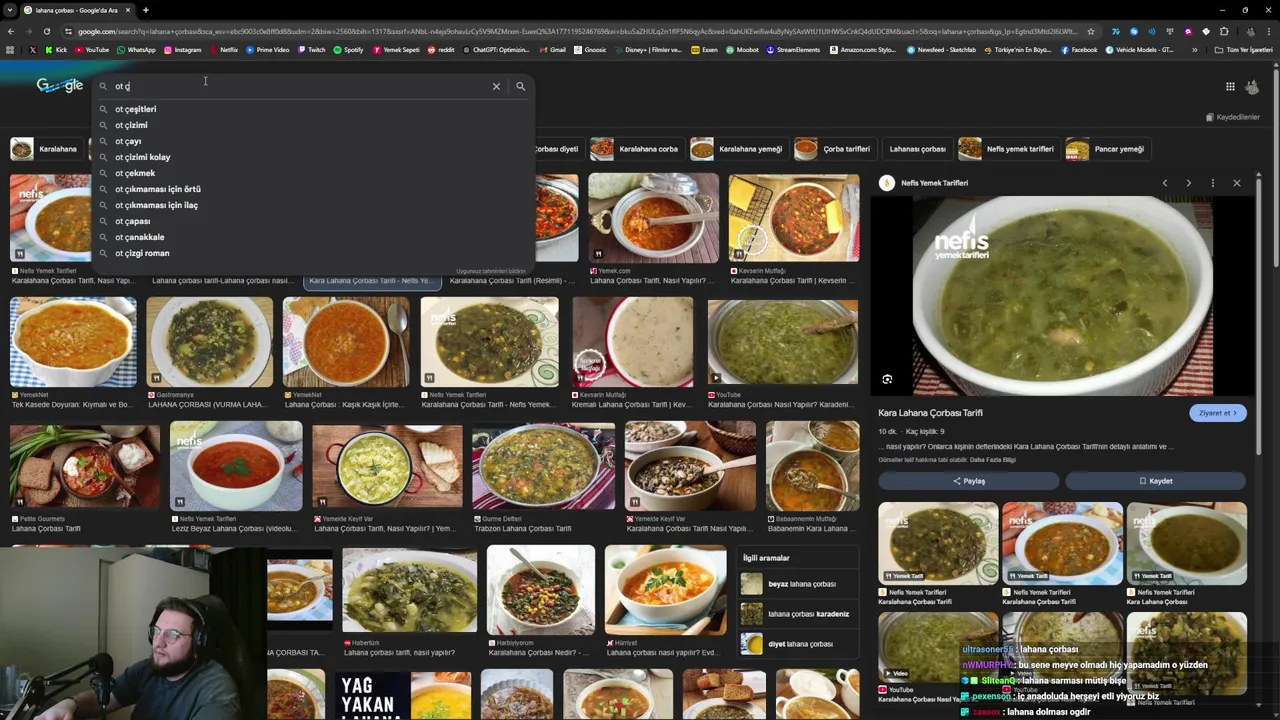Select suggestion 'ot çayı'
Image resolution: width=1280 pixels, height=720 pixels.
(x=313, y=141)
